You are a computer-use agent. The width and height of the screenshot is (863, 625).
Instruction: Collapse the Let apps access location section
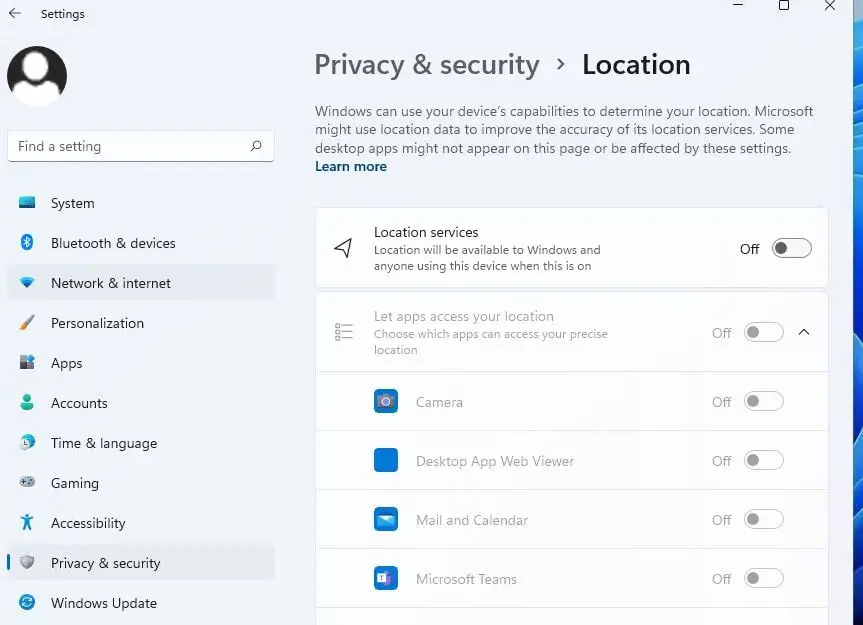point(804,333)
